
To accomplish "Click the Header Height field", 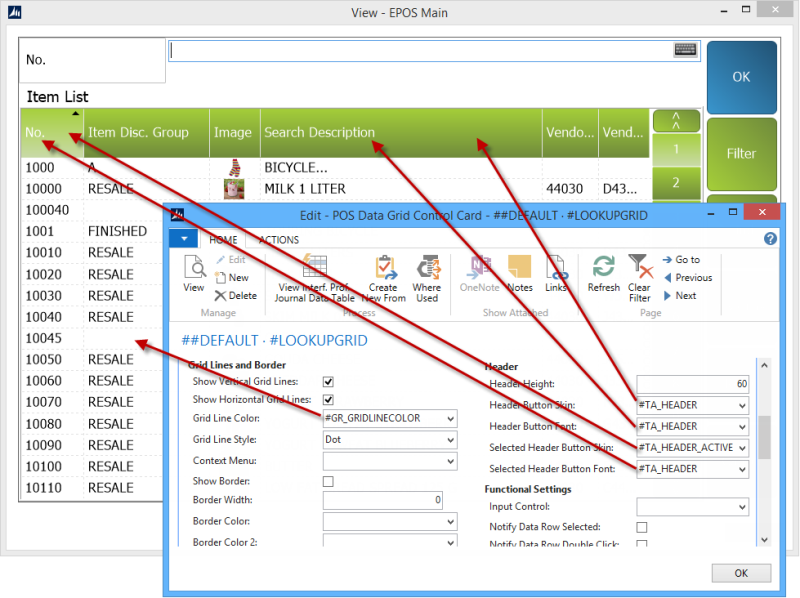I will click(692, 384).
